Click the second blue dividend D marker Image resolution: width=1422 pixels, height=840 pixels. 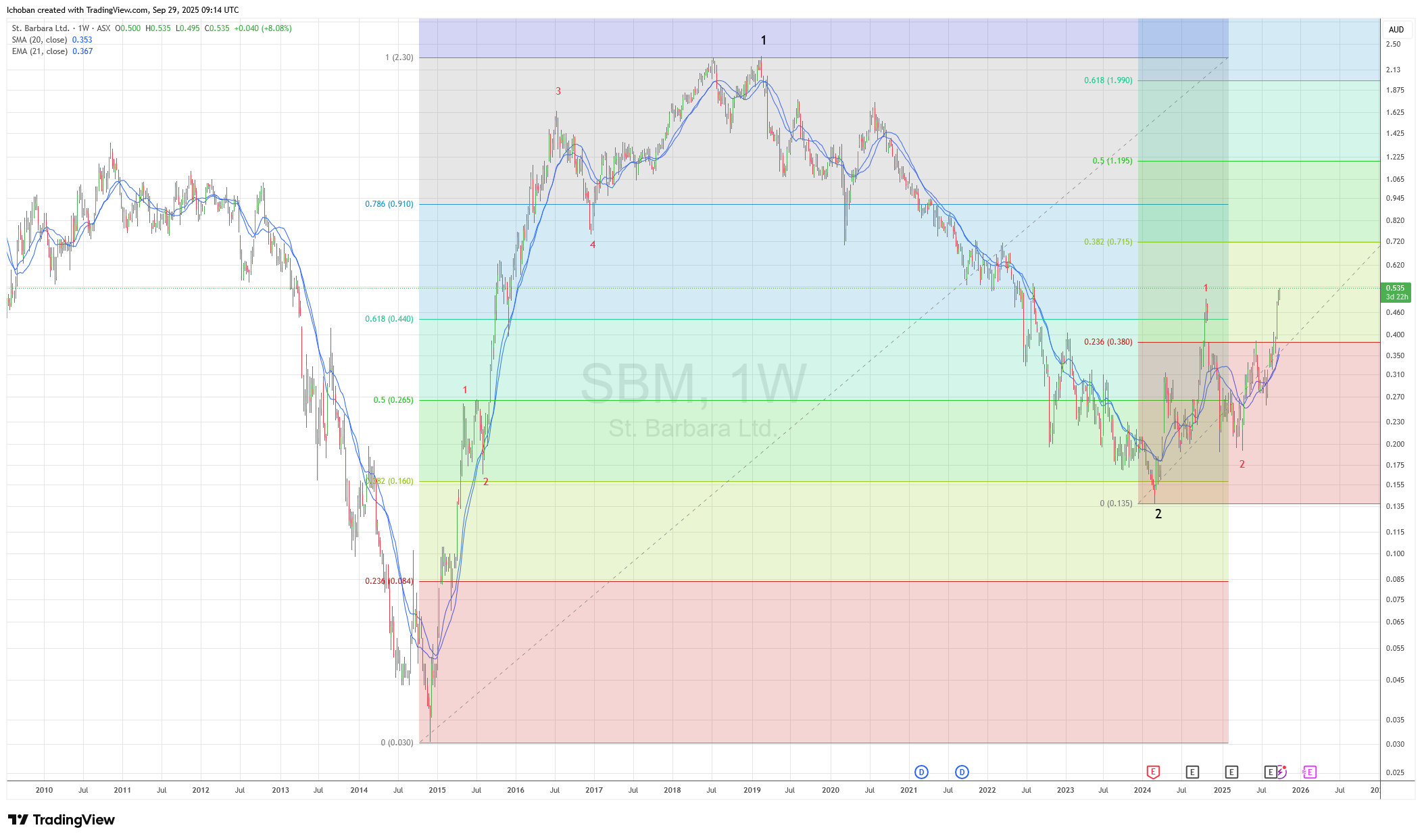(962, 772)
